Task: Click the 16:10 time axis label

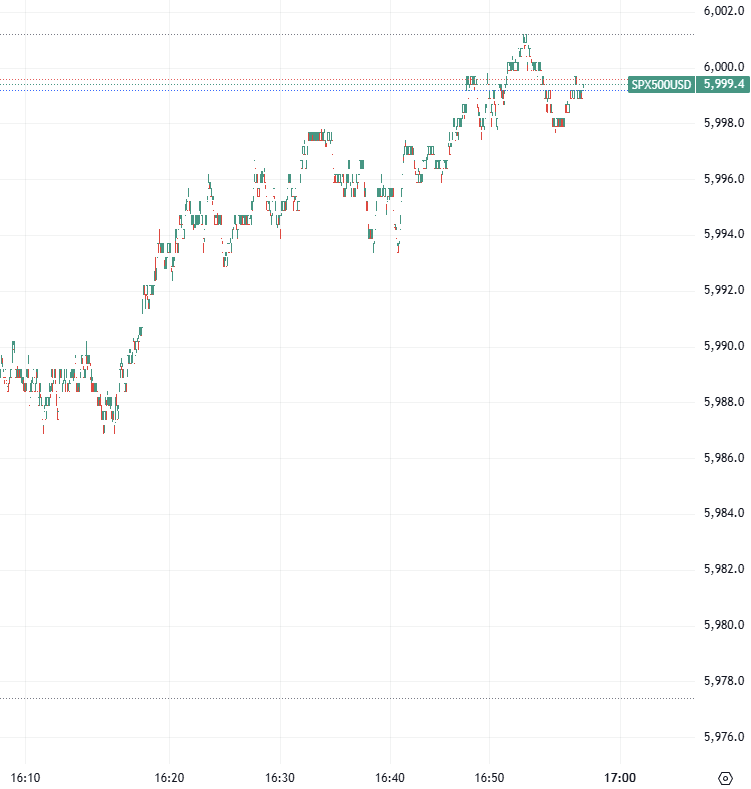Action: [25, 777]
